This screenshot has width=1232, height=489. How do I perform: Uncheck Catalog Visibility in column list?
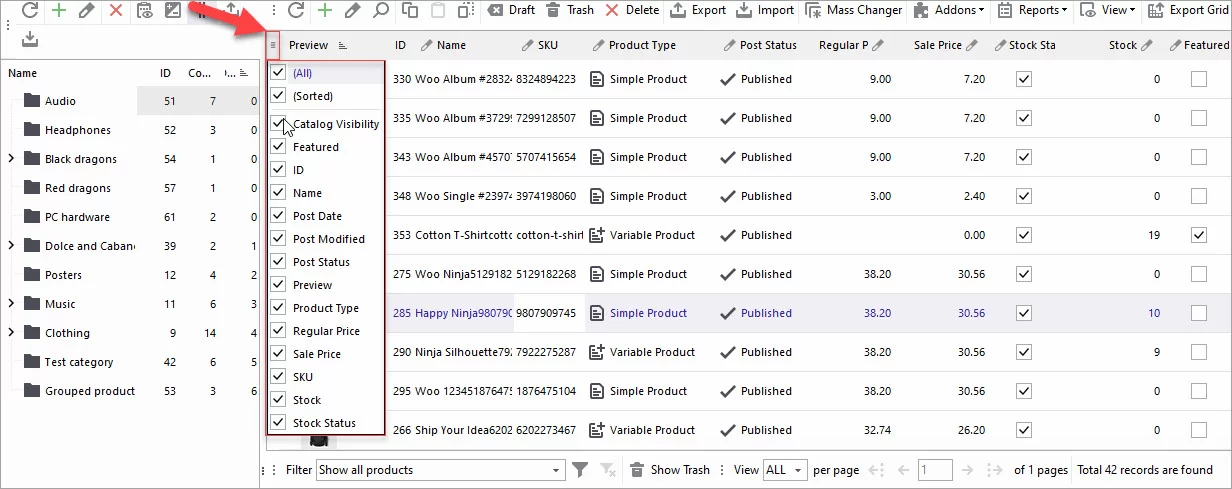(x=279, y=124)
